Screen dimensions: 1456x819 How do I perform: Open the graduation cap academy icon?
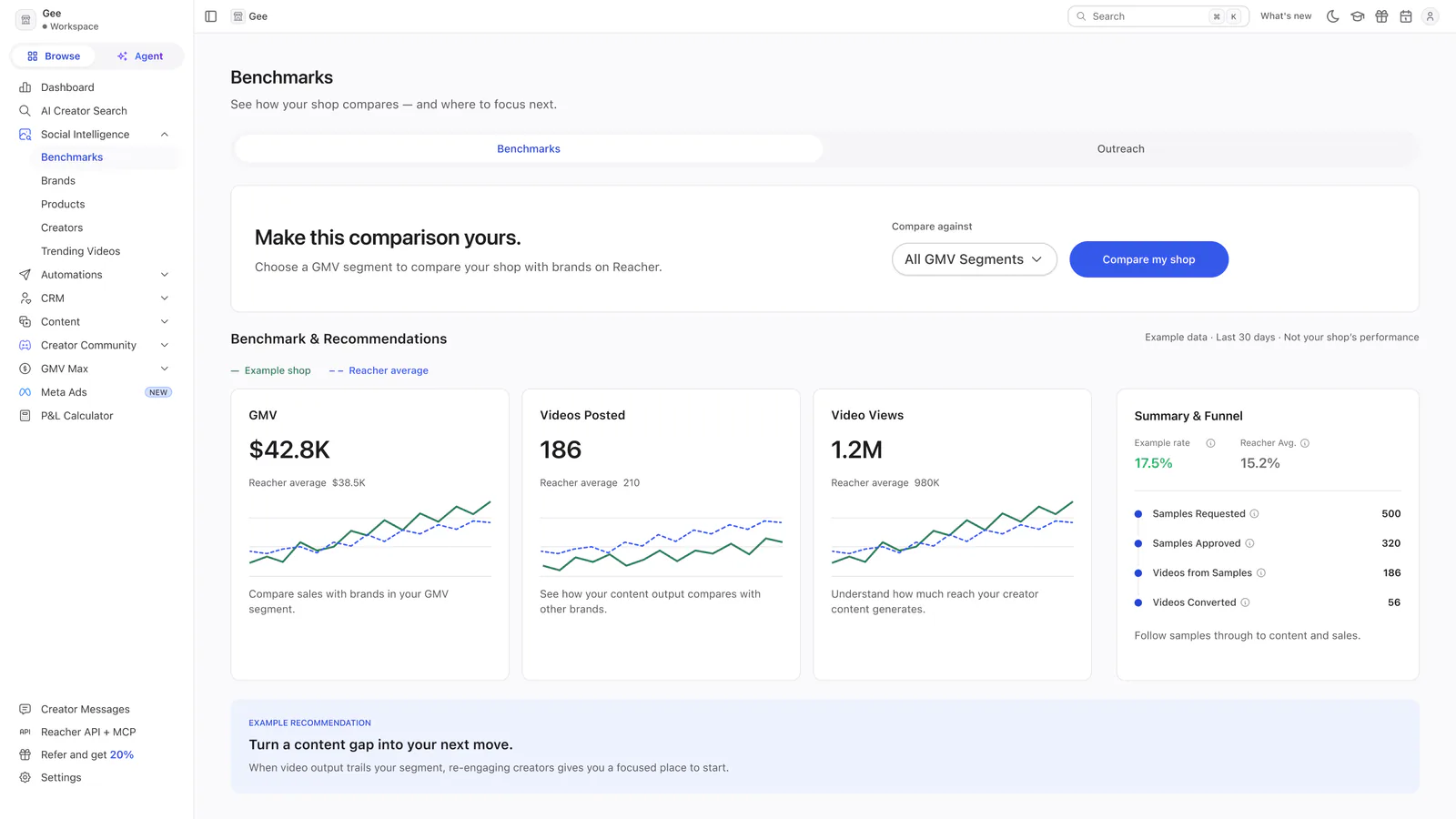pyautogui.click(x=1358, y=16)
